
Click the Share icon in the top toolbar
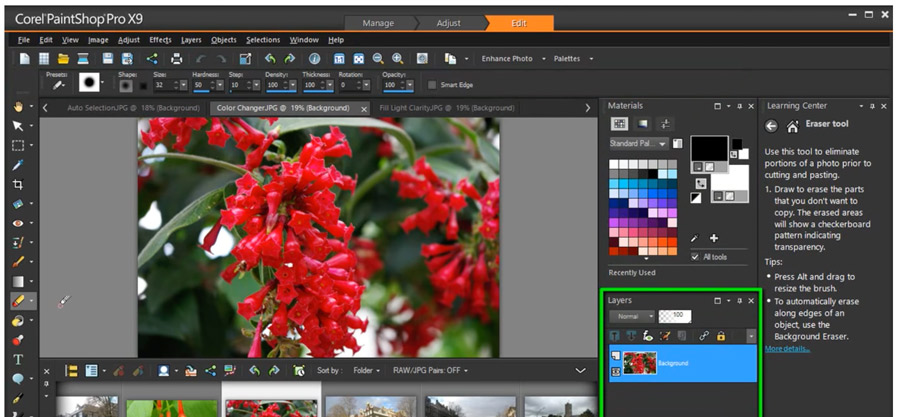152,59
